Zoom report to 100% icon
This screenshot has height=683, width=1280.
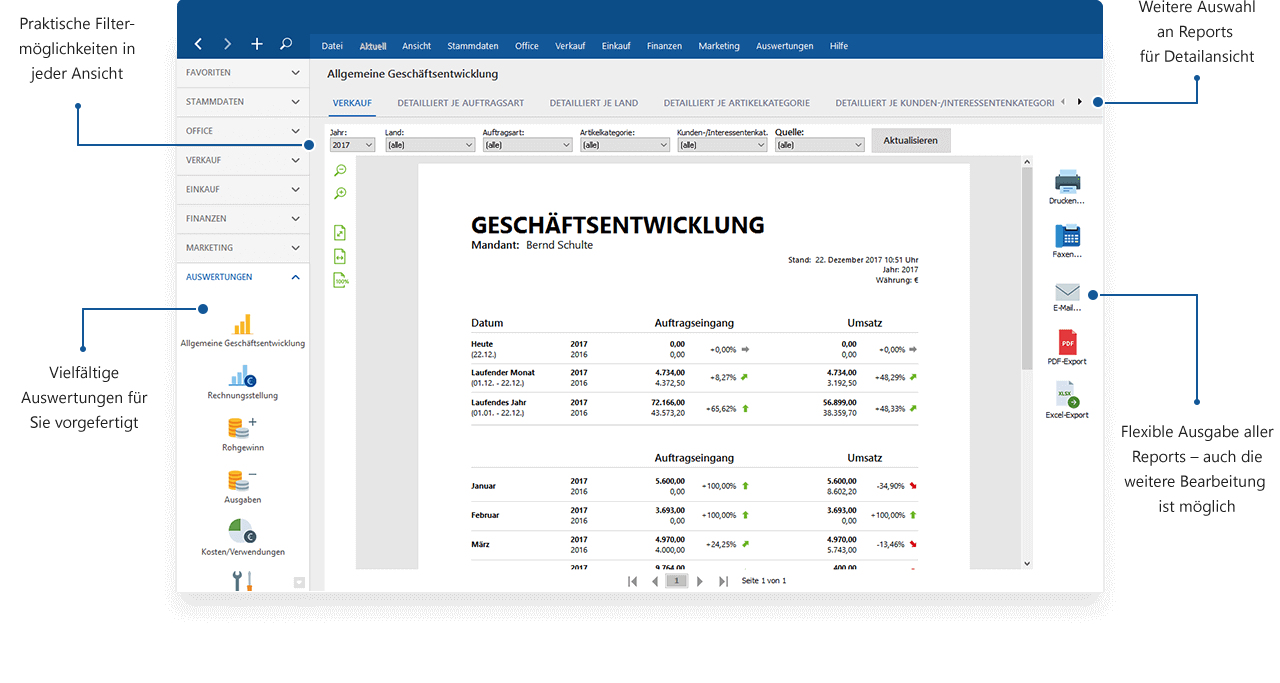click(341, 281)
